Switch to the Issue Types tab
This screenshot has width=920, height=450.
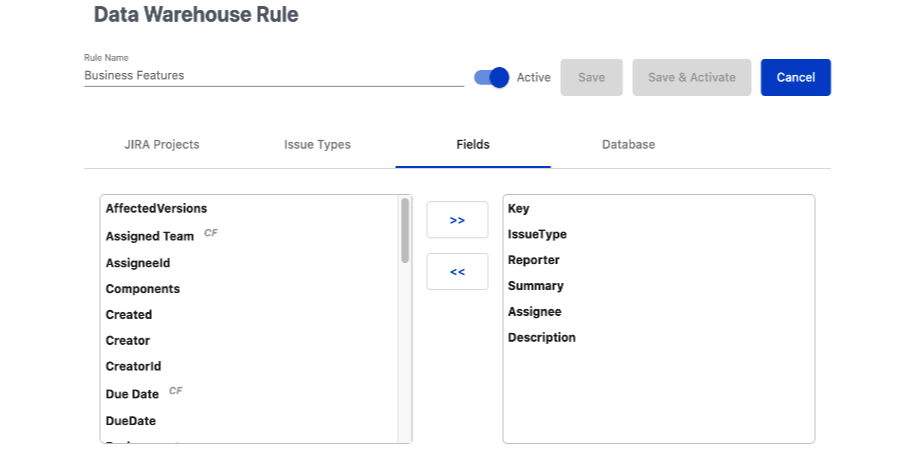pos(317,145)
